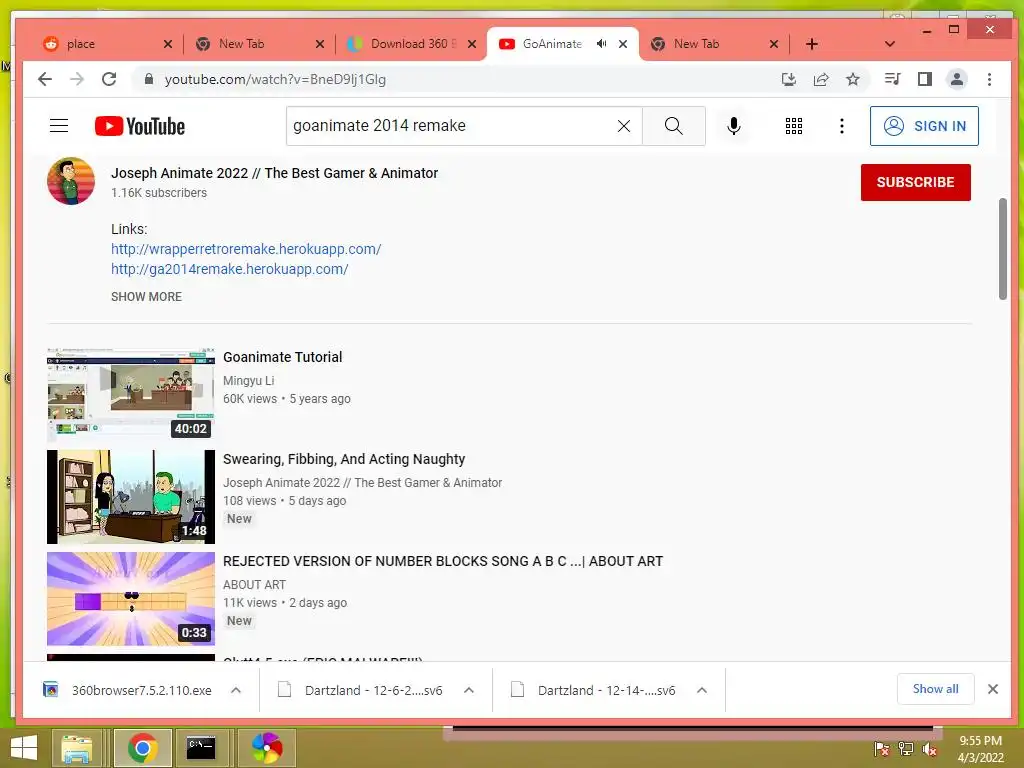Switch to Download 360 tab

(413, 44)
